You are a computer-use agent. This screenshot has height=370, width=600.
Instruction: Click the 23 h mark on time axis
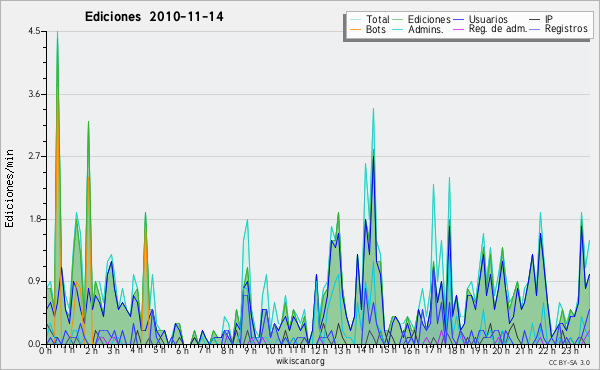(x=570, y=350)
